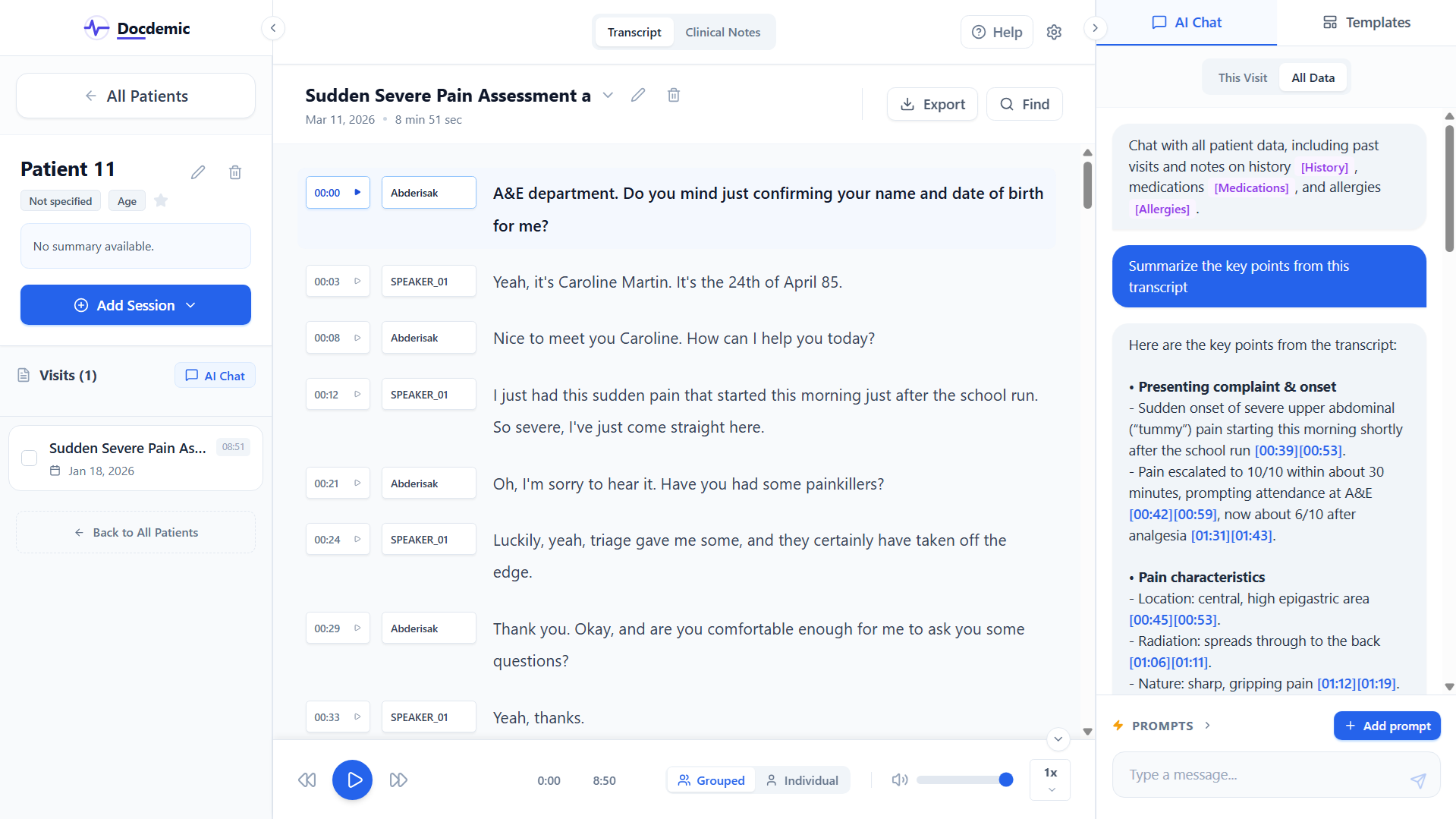The height and width of the screenshot is (819, 1456).
Task: Click the rewind audio icon
Action: (307, 780)
